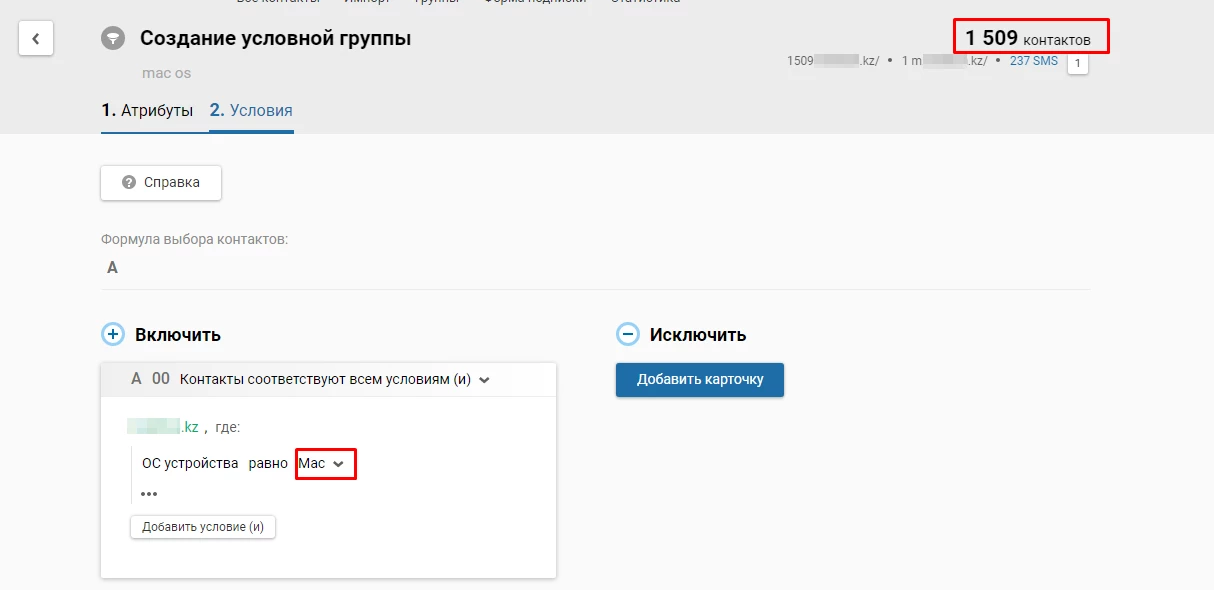The image size is (1214, 590).
Task: Click the plus icon next to Включить
Action: pos(113,334)
